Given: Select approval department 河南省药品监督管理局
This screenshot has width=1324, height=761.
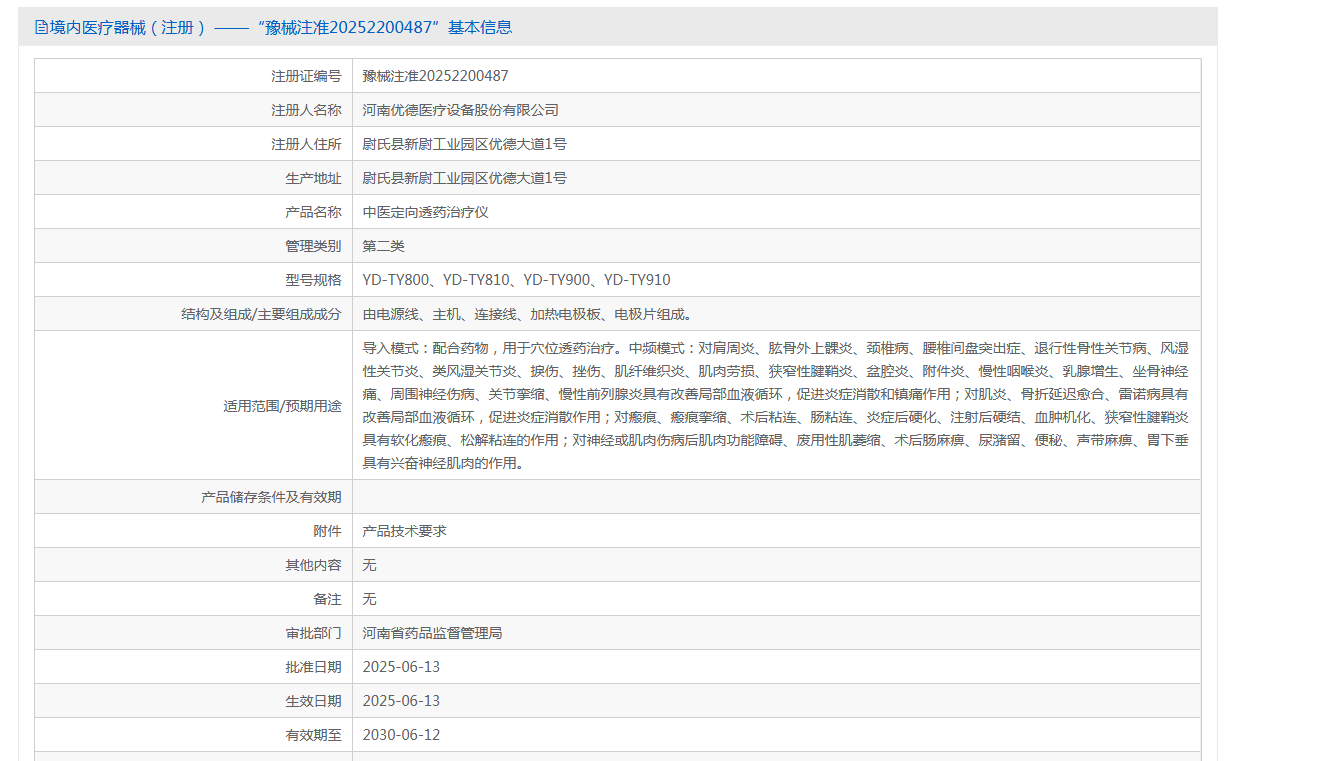Looking at the screenshot, I should 432,633.
